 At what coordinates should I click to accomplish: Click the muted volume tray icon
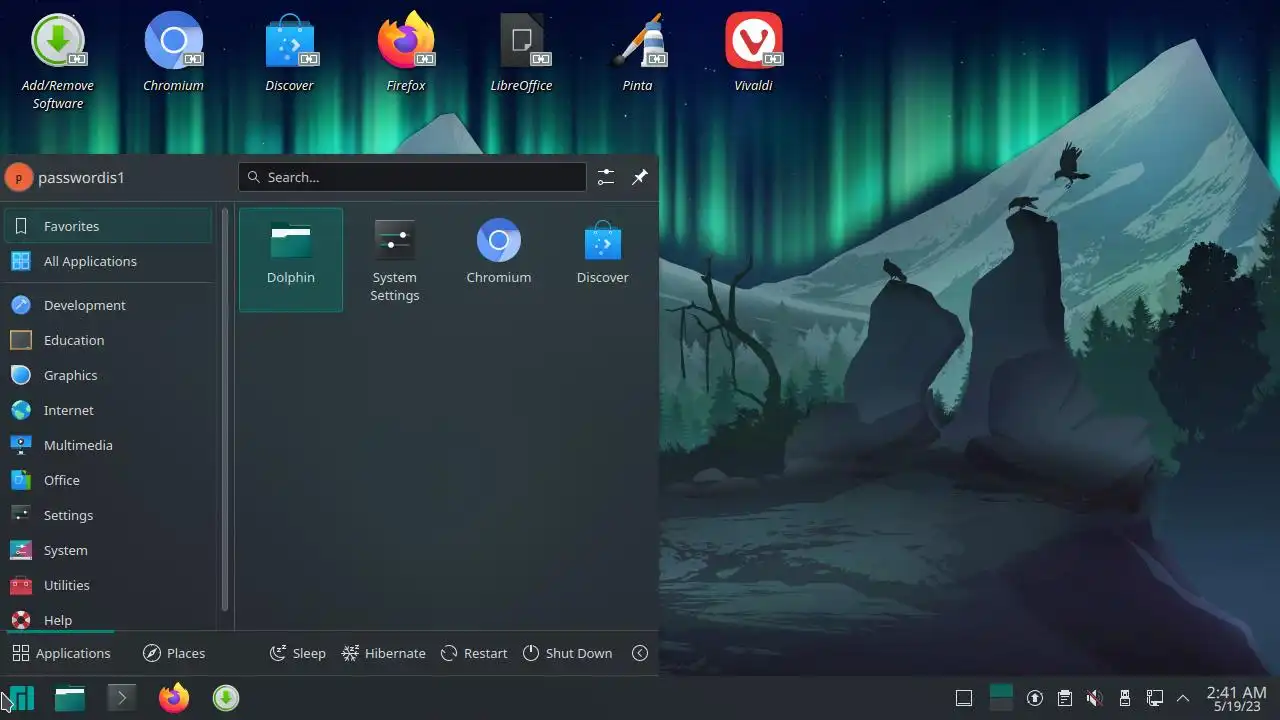pos(1095,698)
